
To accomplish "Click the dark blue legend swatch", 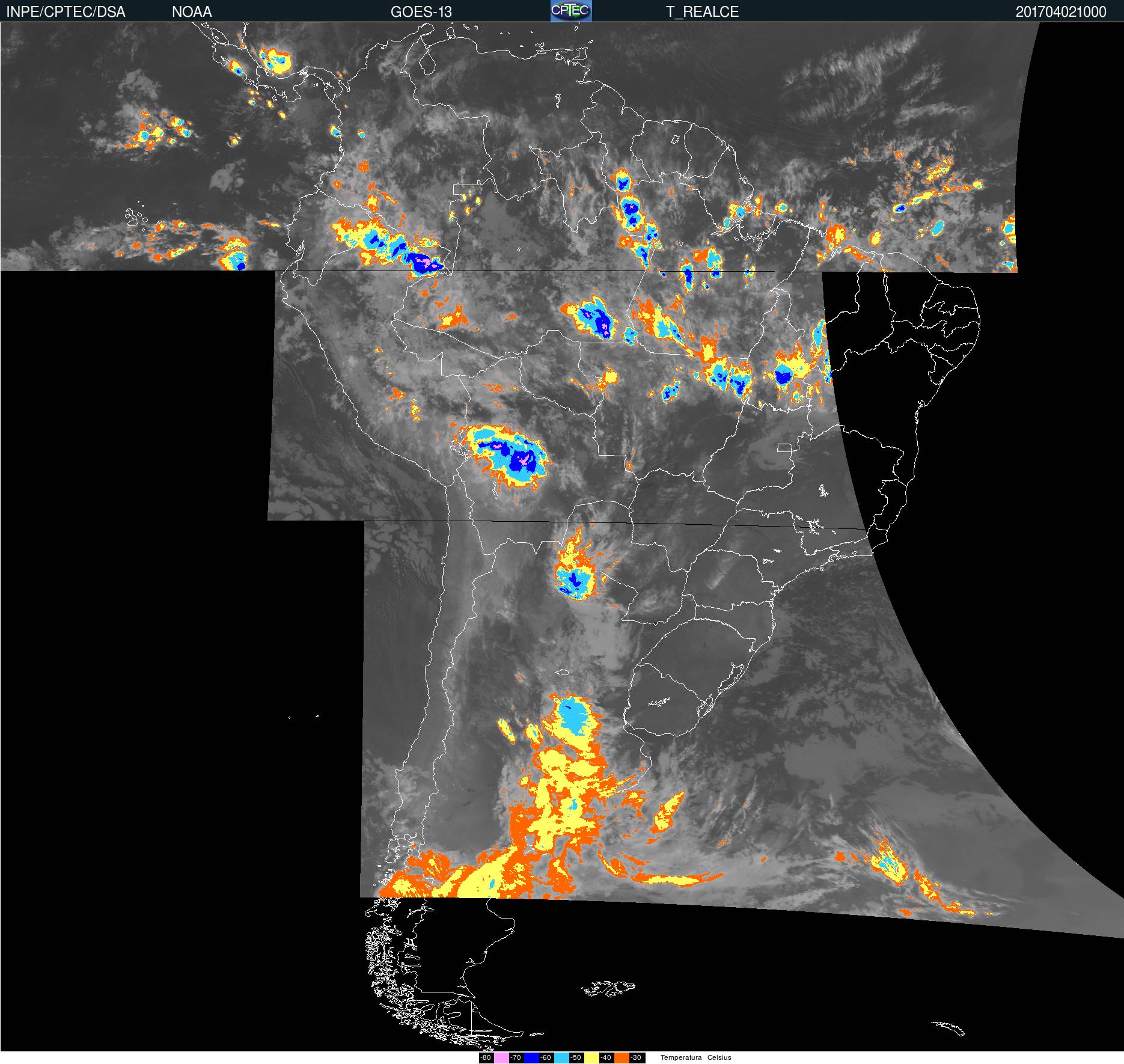I will click(531, 1057).
